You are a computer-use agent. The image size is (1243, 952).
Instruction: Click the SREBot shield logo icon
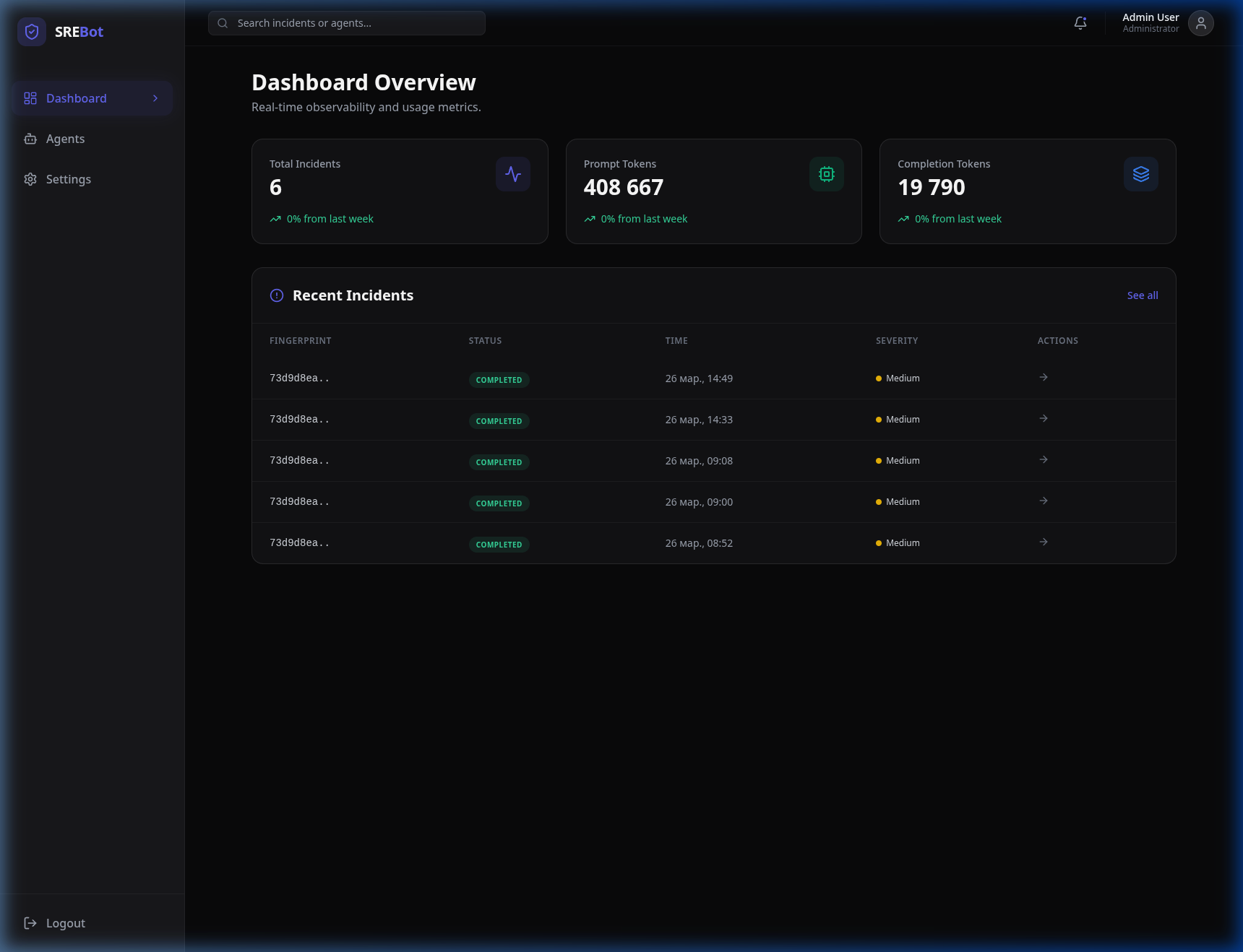pos(32,32)
